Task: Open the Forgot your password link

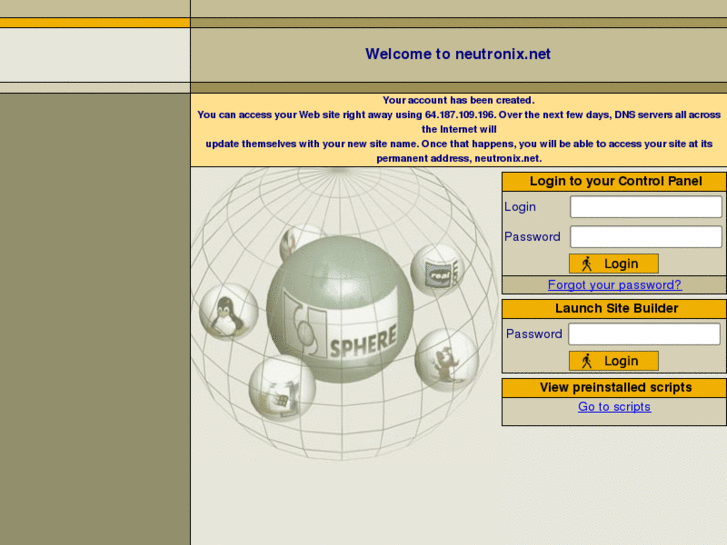Action: click(614, 285)
